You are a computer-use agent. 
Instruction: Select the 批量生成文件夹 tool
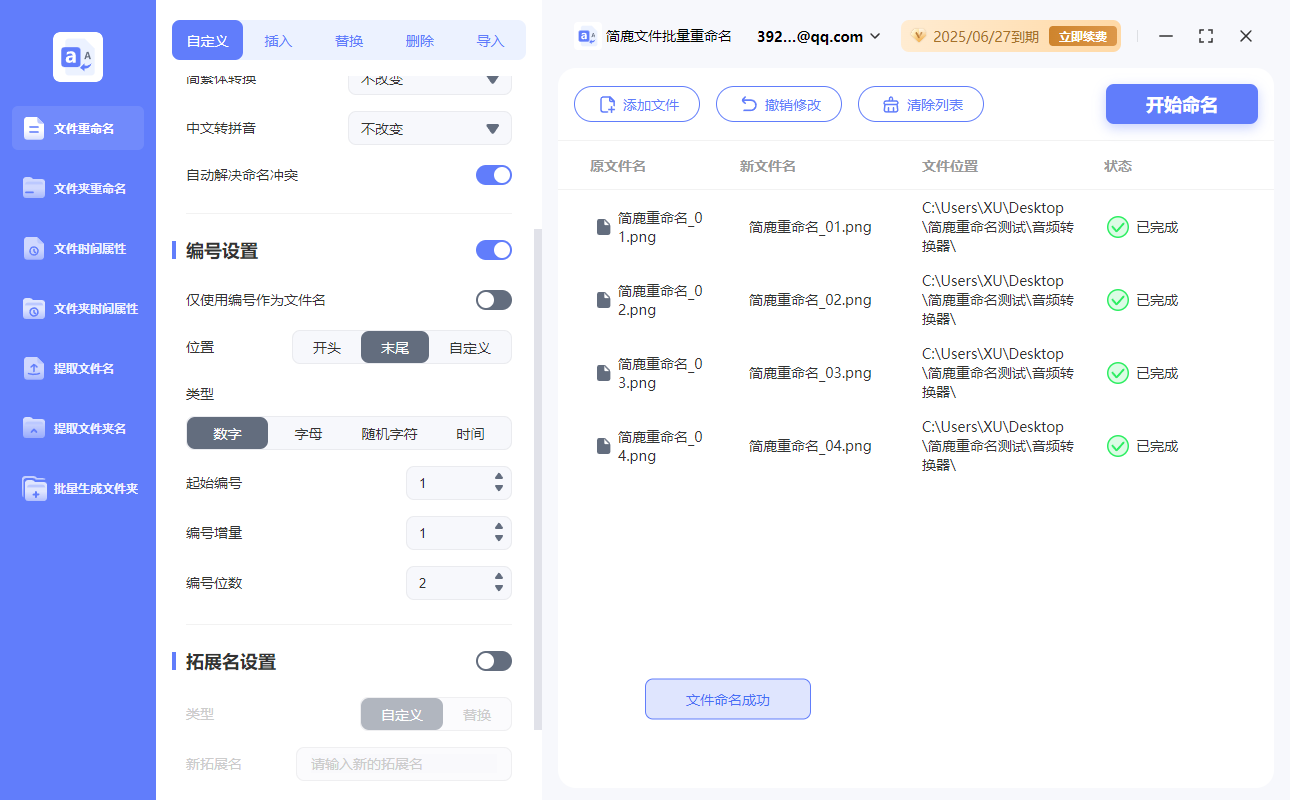(77, 488)
